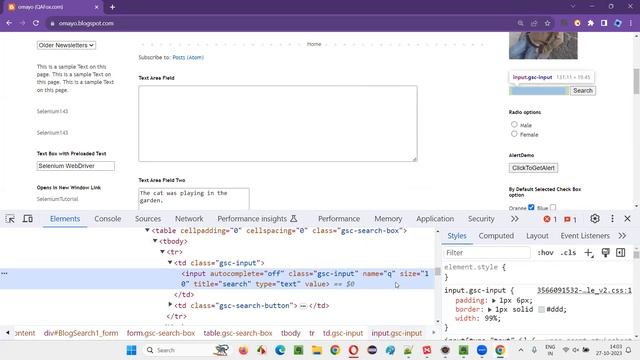Toggle the :hov element state button
Image resolution: width=640 pixels, height=360 pixels.
click(545, 253)
